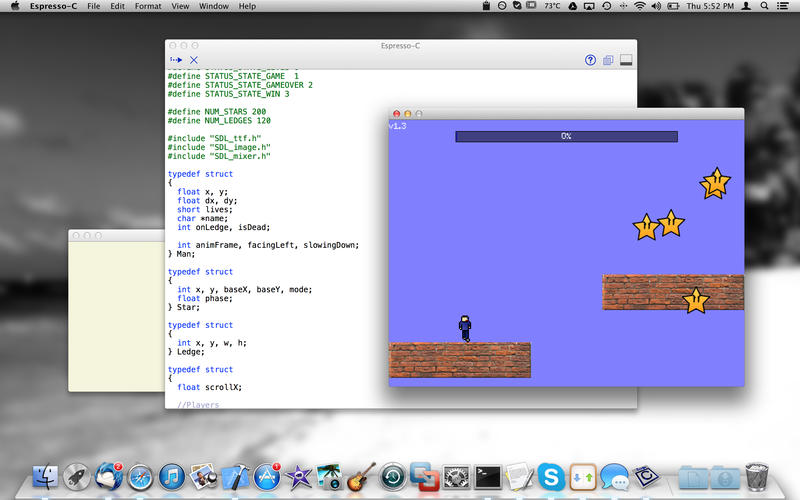800x500 pixels.
Task: Open the Notification Center list icon
Action: click(x=786, y=6)
